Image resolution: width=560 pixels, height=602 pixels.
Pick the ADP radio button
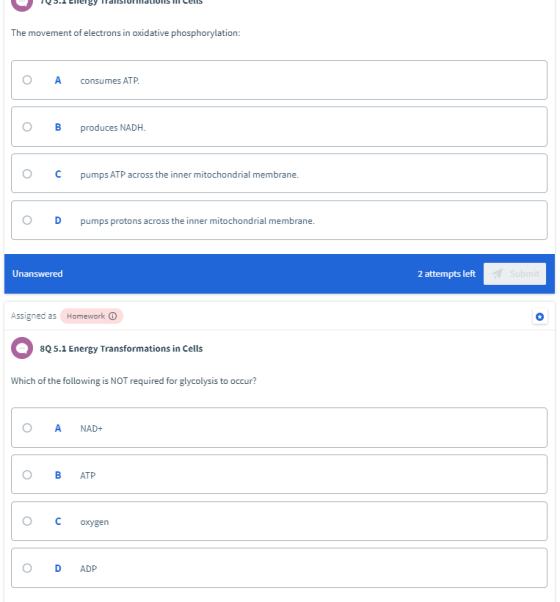pos(27,568)
